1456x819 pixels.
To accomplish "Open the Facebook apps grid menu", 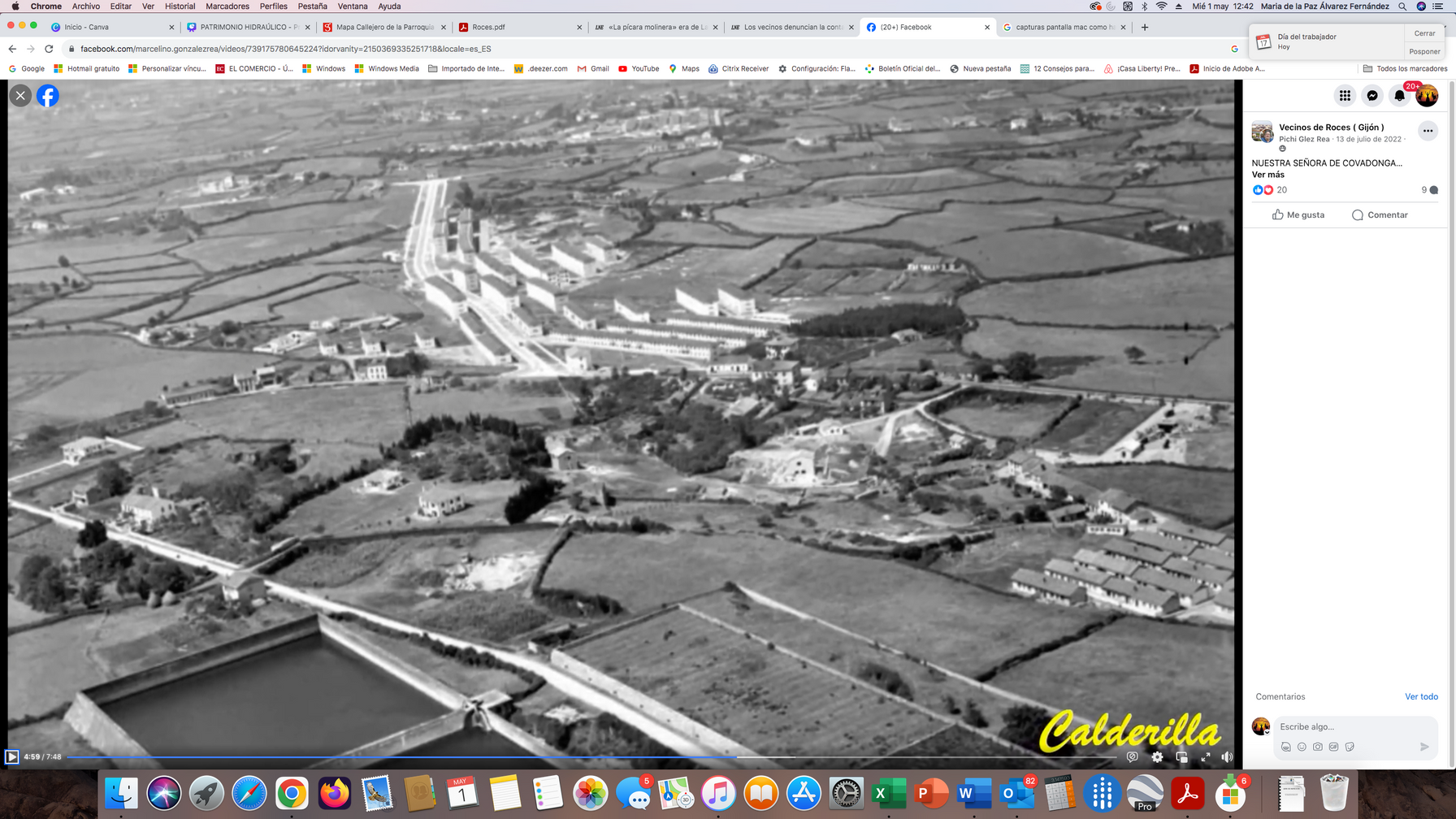I will (x=1345, y=96).
